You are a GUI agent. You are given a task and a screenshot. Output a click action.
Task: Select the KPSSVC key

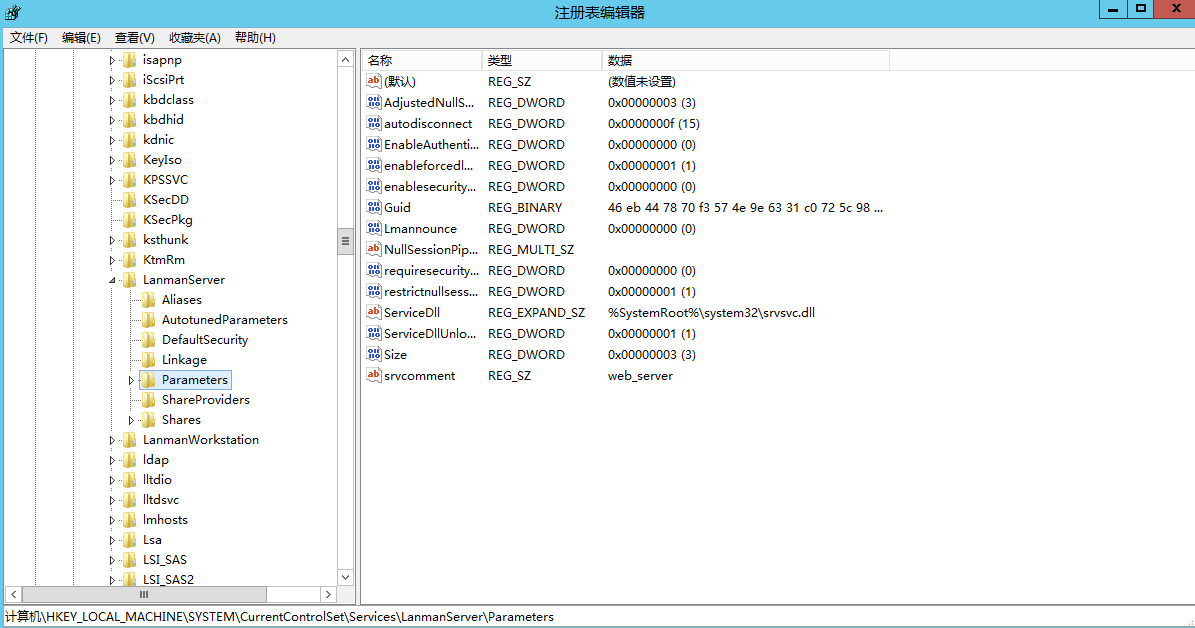165,180
